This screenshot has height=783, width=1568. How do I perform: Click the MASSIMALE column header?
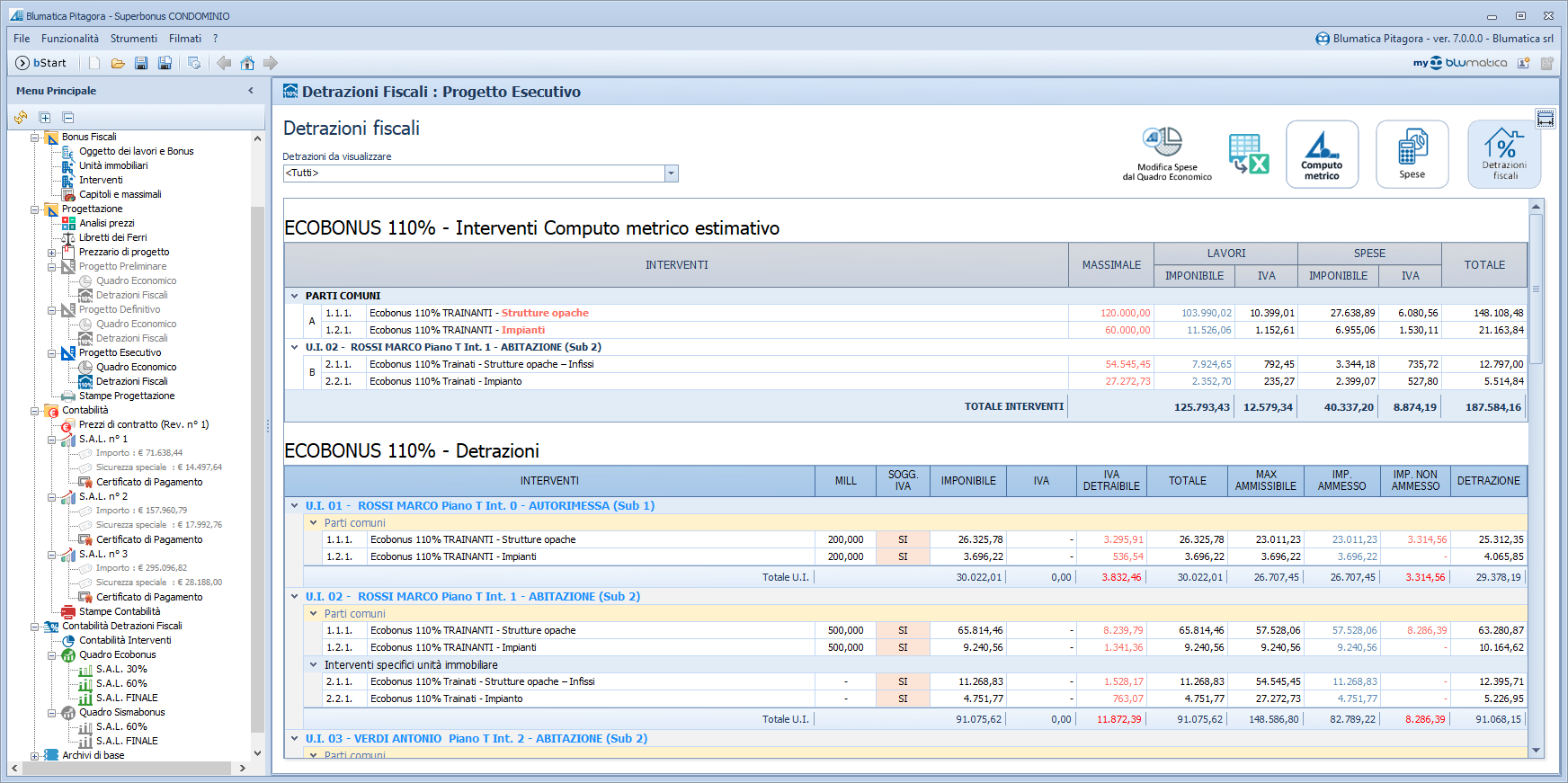[x=1111, y=265]
